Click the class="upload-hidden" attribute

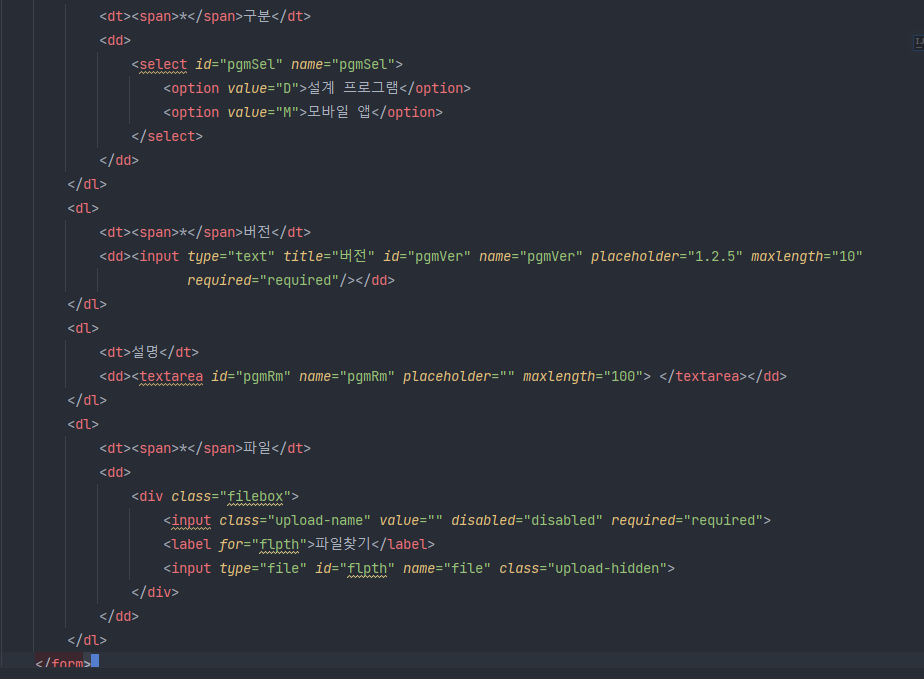(583, 569)
